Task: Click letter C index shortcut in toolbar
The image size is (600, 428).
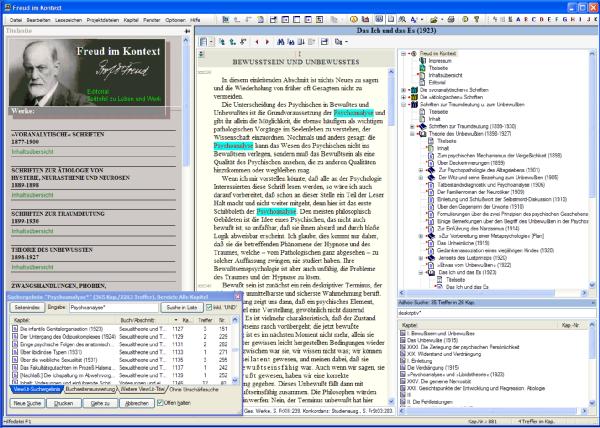Action: click(x=533, y=19)
